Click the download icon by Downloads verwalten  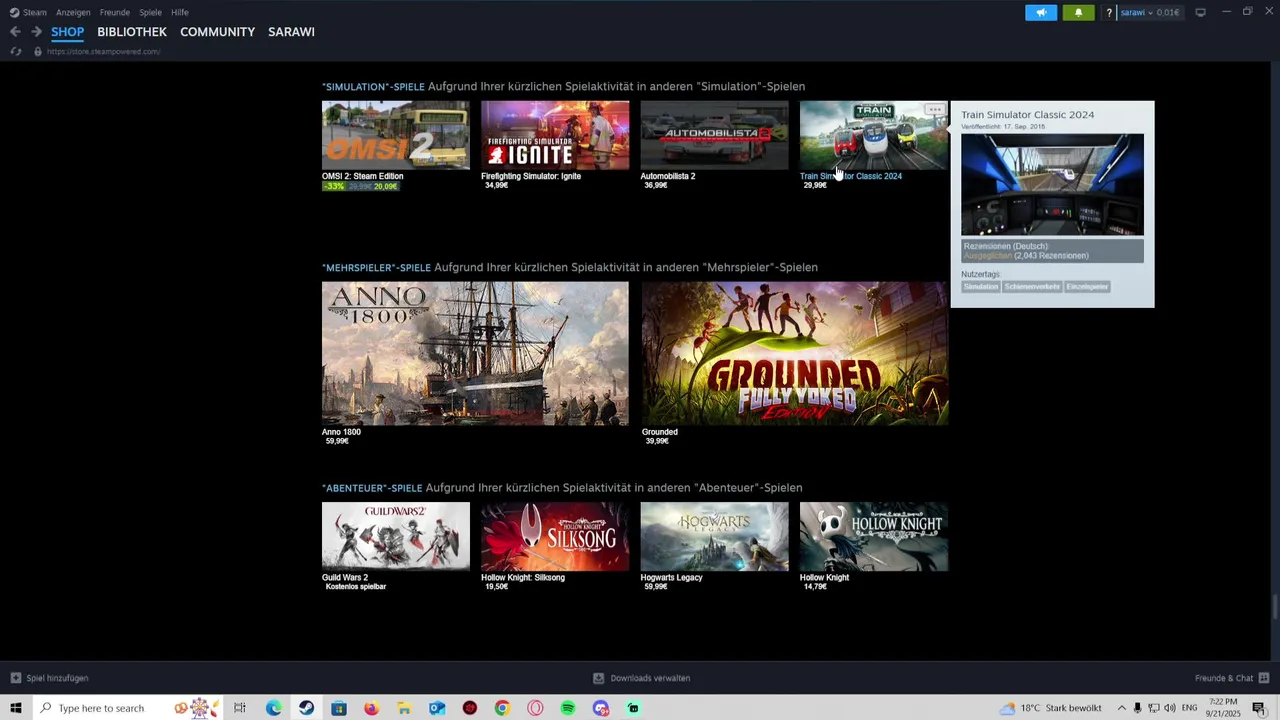coord(599,678)
